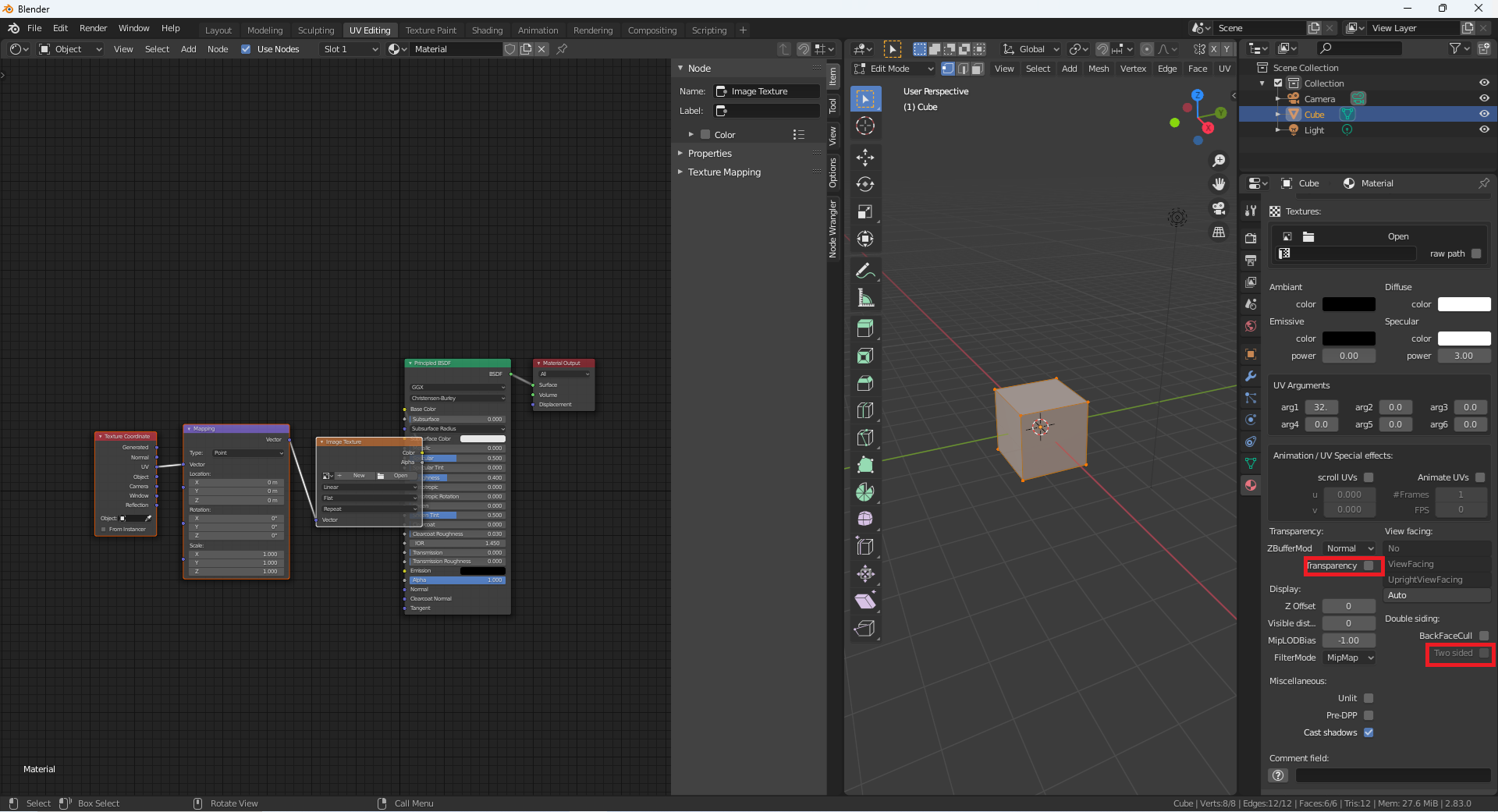Open the Edit Mode dropdown
1498x812 pixels.
click(894, 69)
